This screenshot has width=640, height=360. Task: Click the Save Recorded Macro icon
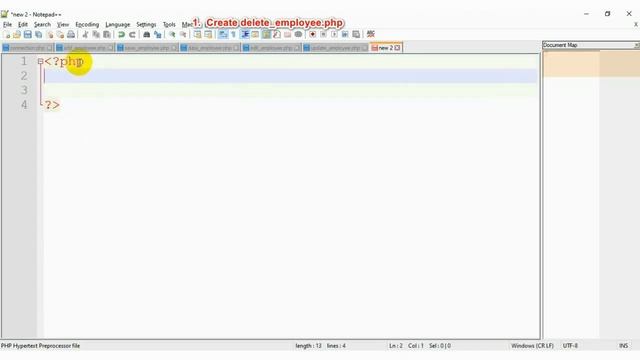tap(356, 35)
